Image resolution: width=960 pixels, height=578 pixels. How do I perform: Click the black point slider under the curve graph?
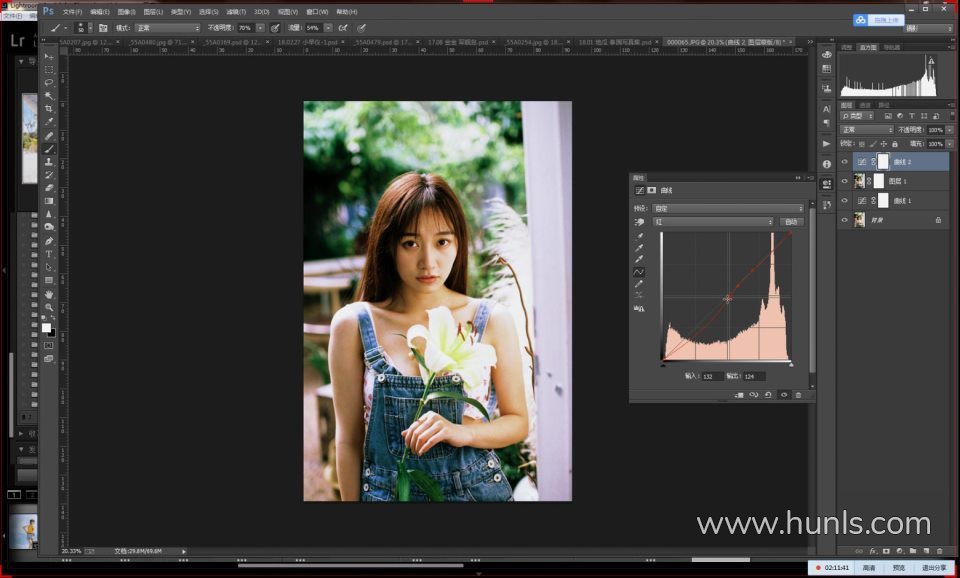(x=662, y=364)
